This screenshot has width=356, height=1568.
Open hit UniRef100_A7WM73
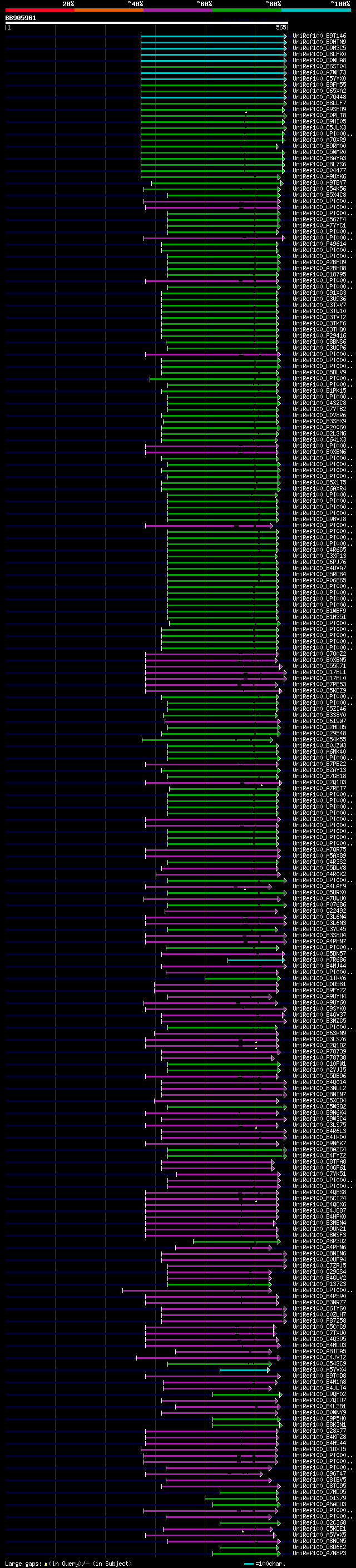[x=319, y=72]
